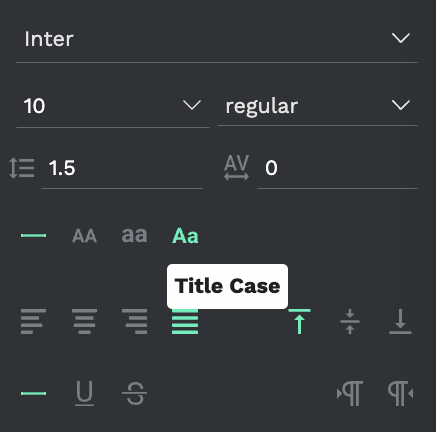Viewport: 436px width, 432px height.
Task: Open the Inter font family dropdown
Action: (217, 39)
